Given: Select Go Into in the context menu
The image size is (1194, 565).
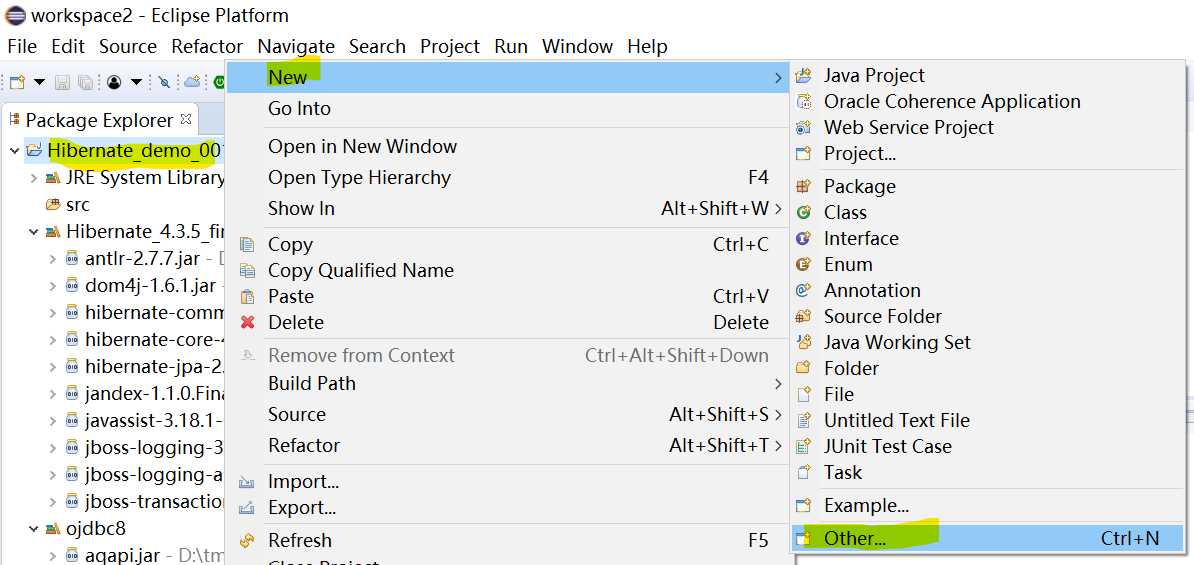Looking at the screenshot, I should 507,108.
